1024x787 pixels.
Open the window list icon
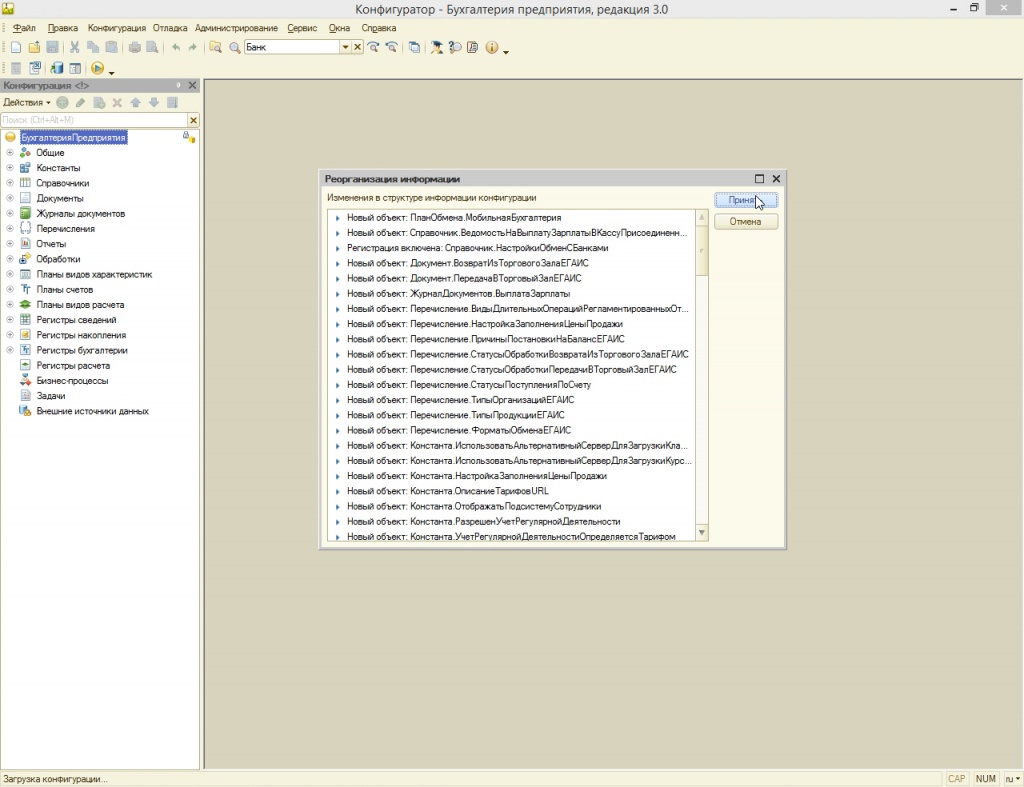tap(414, 47)
